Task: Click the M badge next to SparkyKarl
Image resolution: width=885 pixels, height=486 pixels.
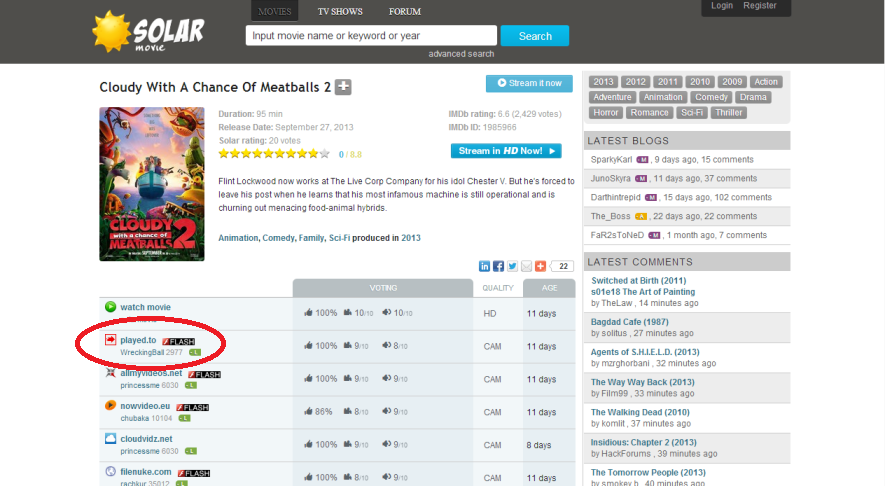Action: (642, 160)
